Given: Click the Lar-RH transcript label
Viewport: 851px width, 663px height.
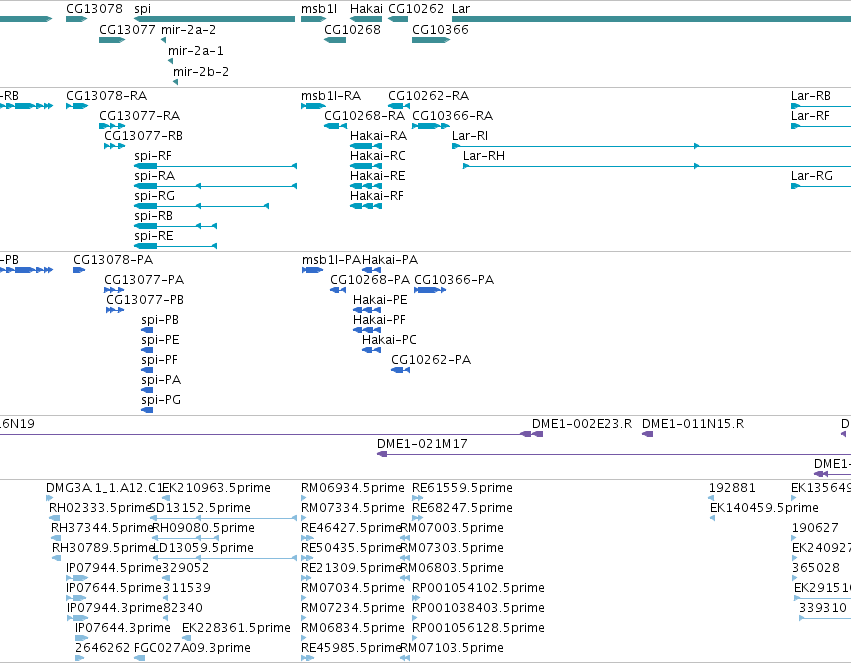Looking at the screenshot, I should pos(484,156).
